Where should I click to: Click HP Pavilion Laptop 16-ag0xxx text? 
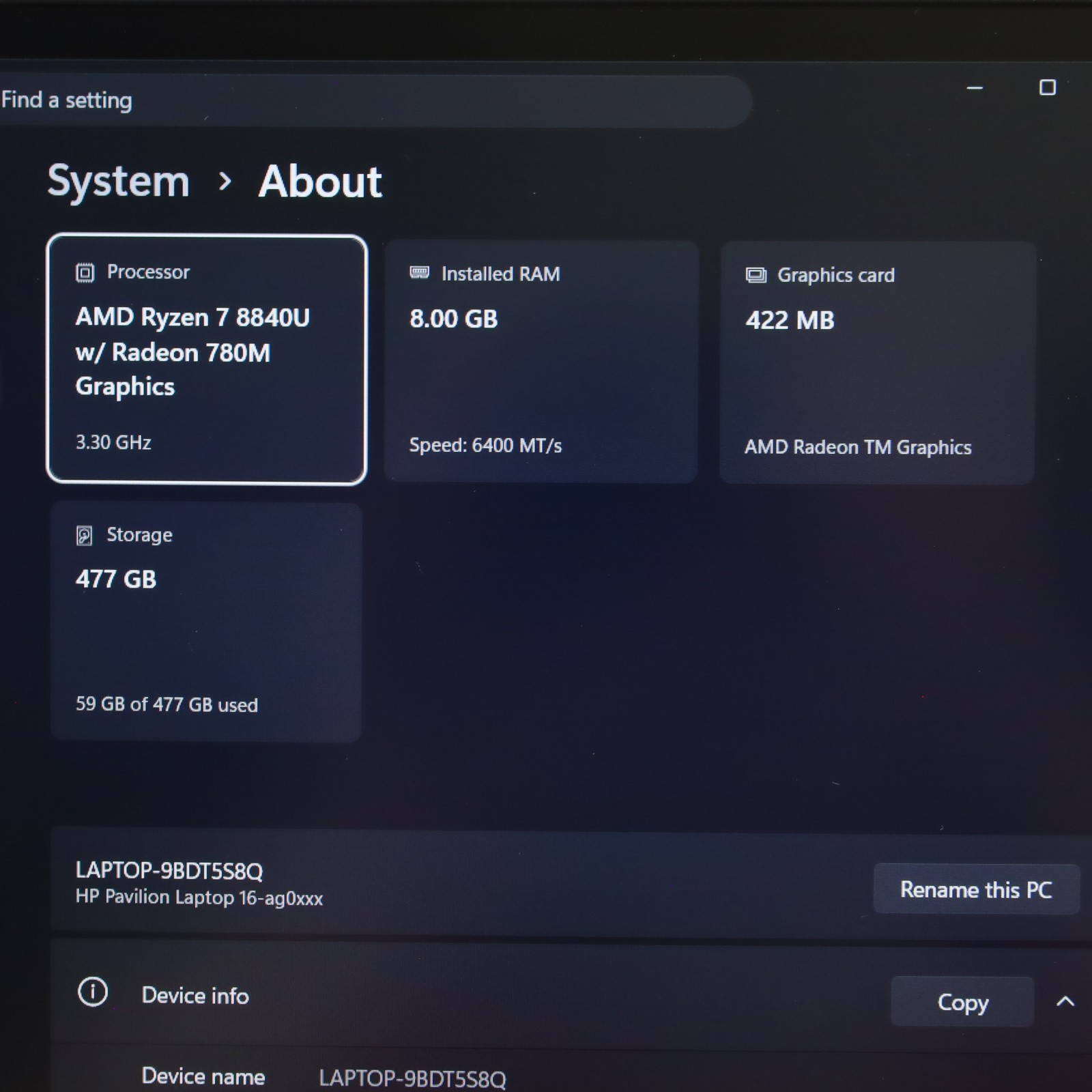coord(199,897)
